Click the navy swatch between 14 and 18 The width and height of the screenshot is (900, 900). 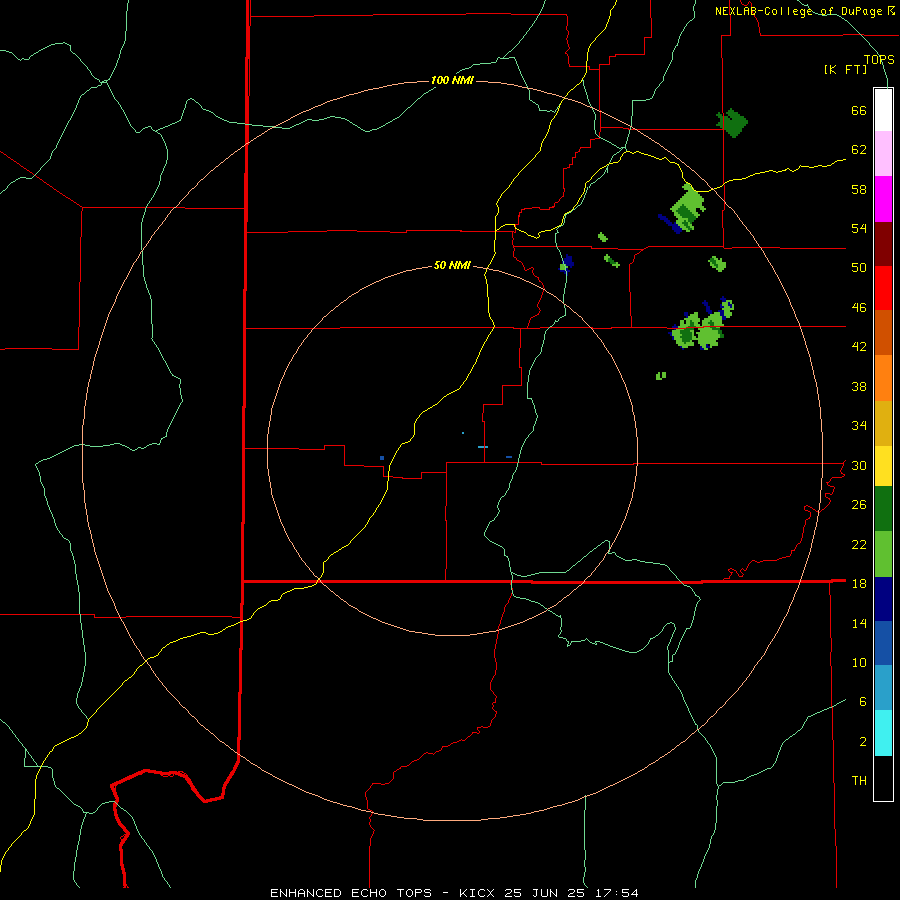(883, 599)
